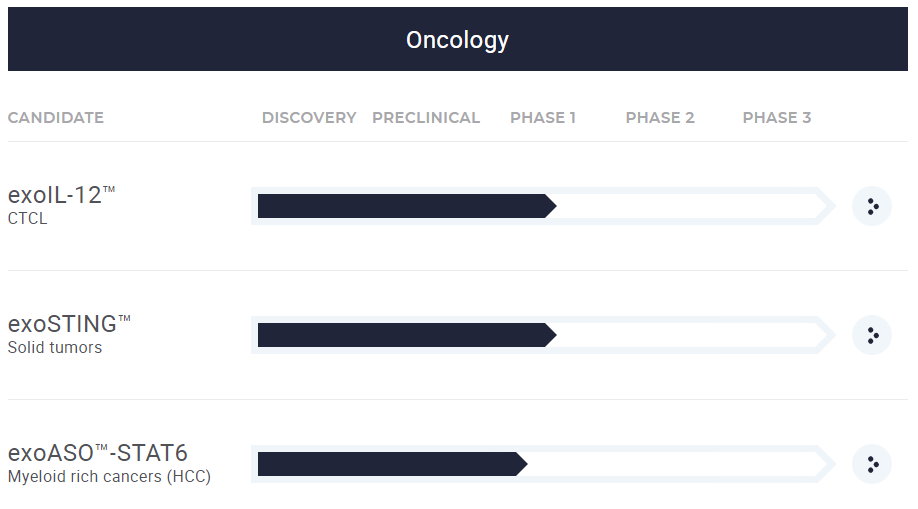Expand exoASO-STAT6 details via dots icon
The width and height of the screenshot is (918, 509).
(872, 464)
